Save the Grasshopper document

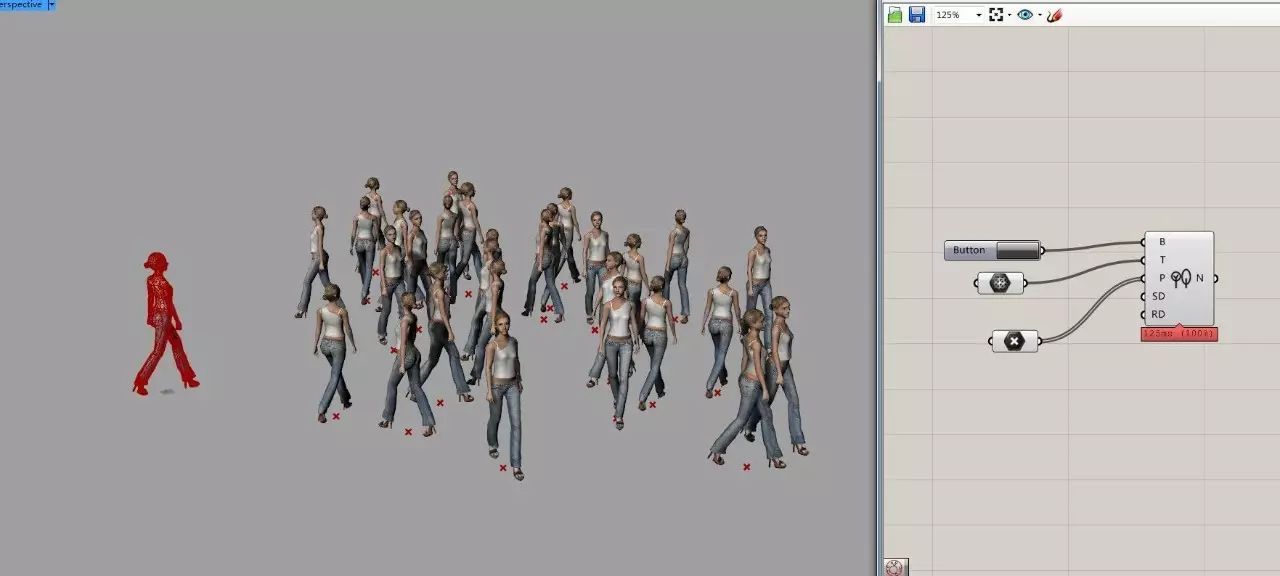point(916,15)
